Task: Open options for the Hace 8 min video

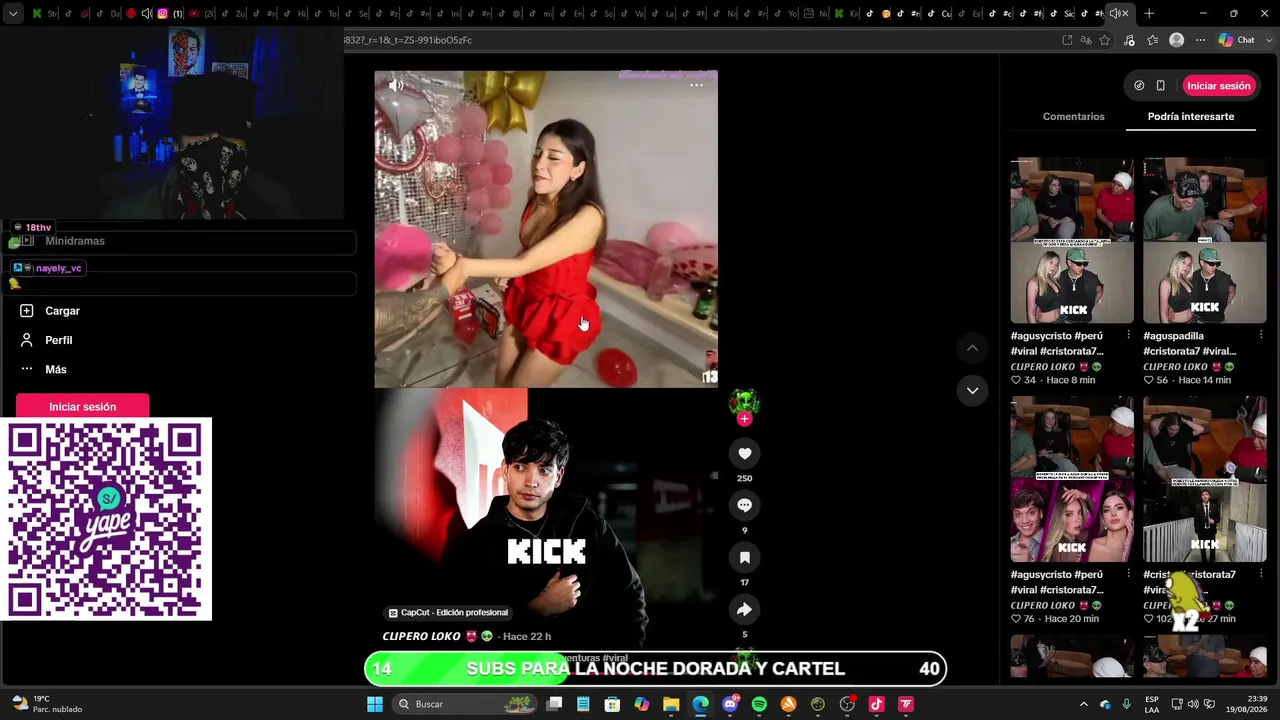Action: click(1128, 335)
